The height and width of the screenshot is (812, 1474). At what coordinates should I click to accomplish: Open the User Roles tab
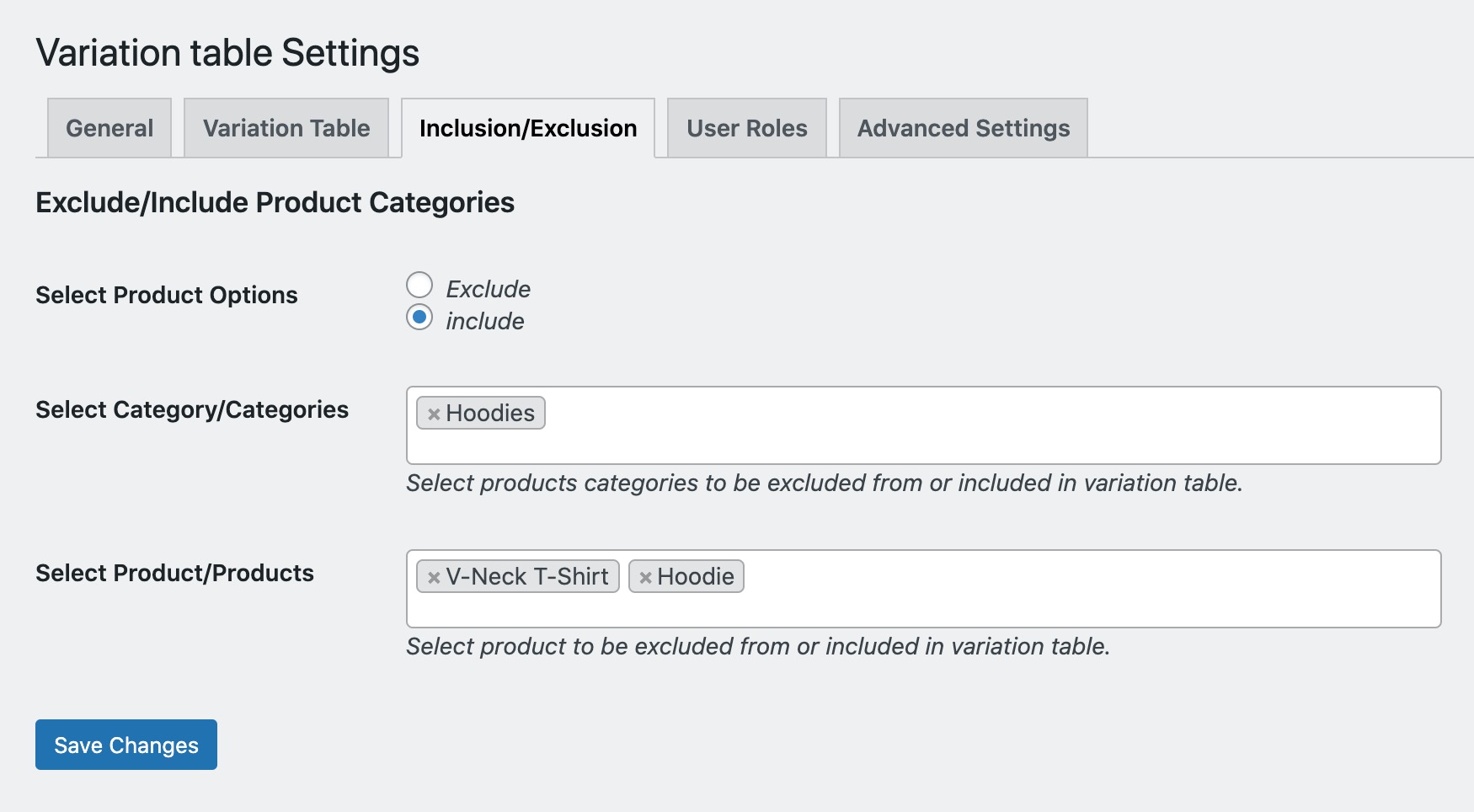pos(746,128)
